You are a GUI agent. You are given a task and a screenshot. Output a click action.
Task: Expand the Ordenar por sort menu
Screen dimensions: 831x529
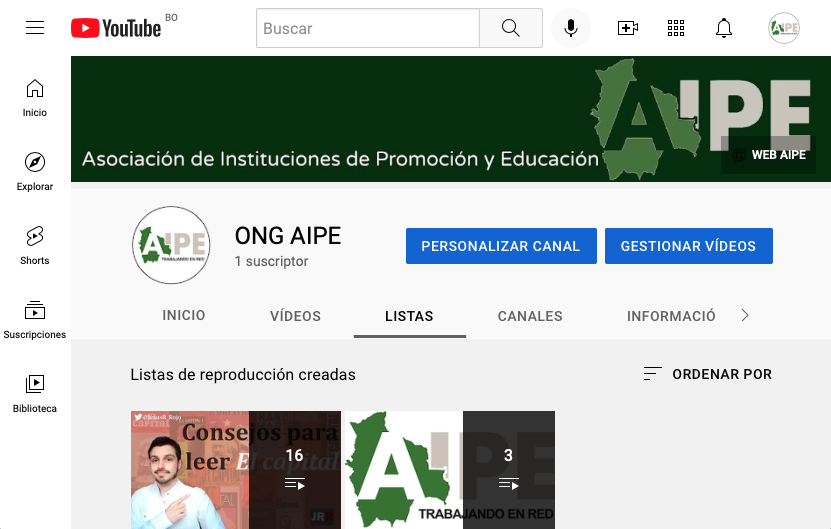[x=708, y=374]
